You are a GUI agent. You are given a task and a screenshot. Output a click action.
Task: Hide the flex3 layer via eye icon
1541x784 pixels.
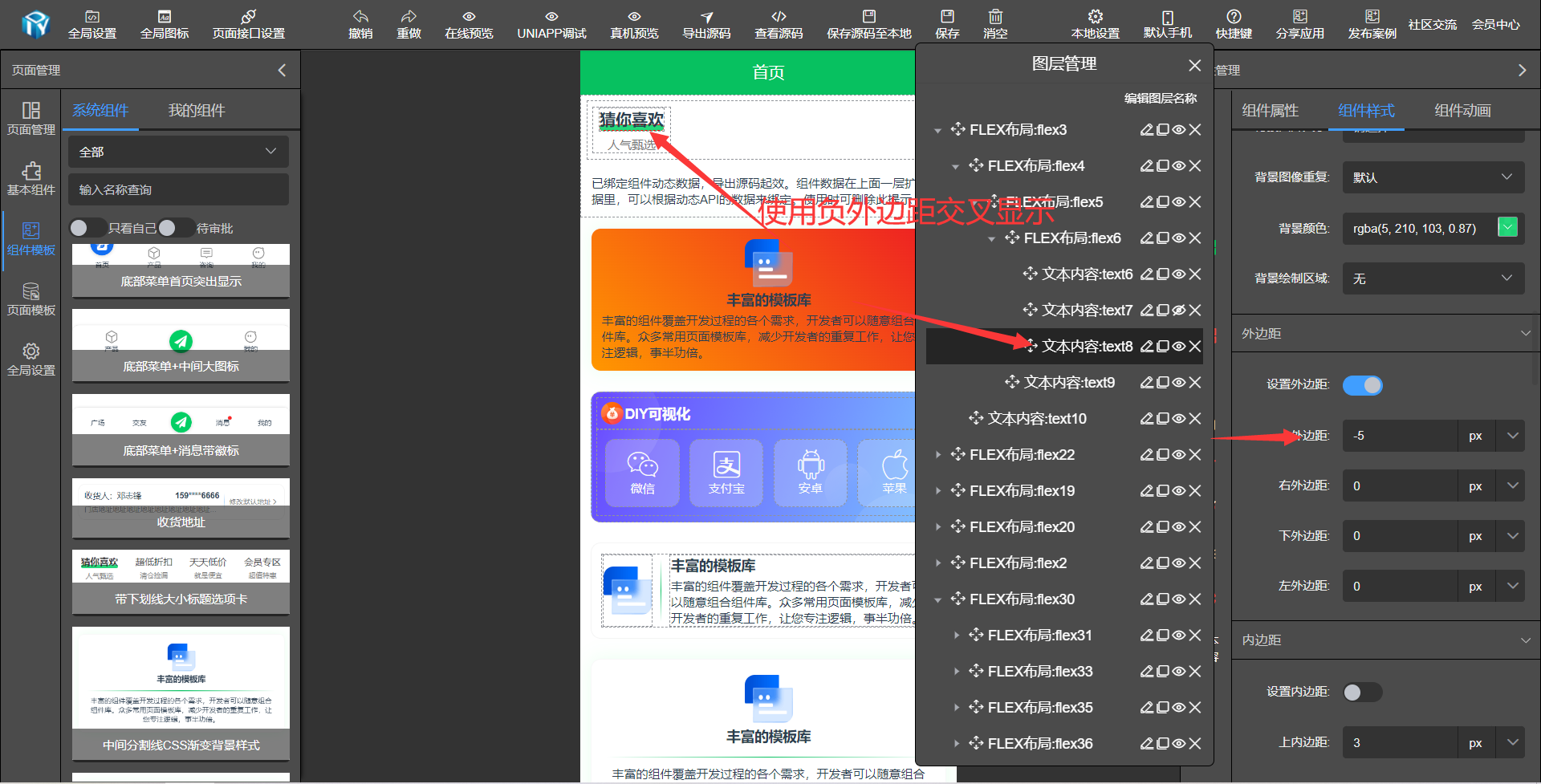pyautogui.click(x=1179, y=129)
